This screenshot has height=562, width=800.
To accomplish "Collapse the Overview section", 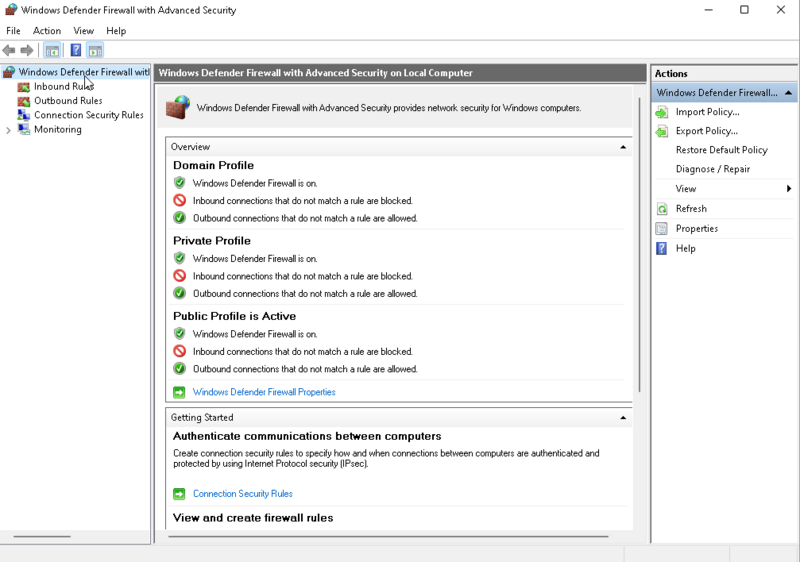I will point(623,147).
